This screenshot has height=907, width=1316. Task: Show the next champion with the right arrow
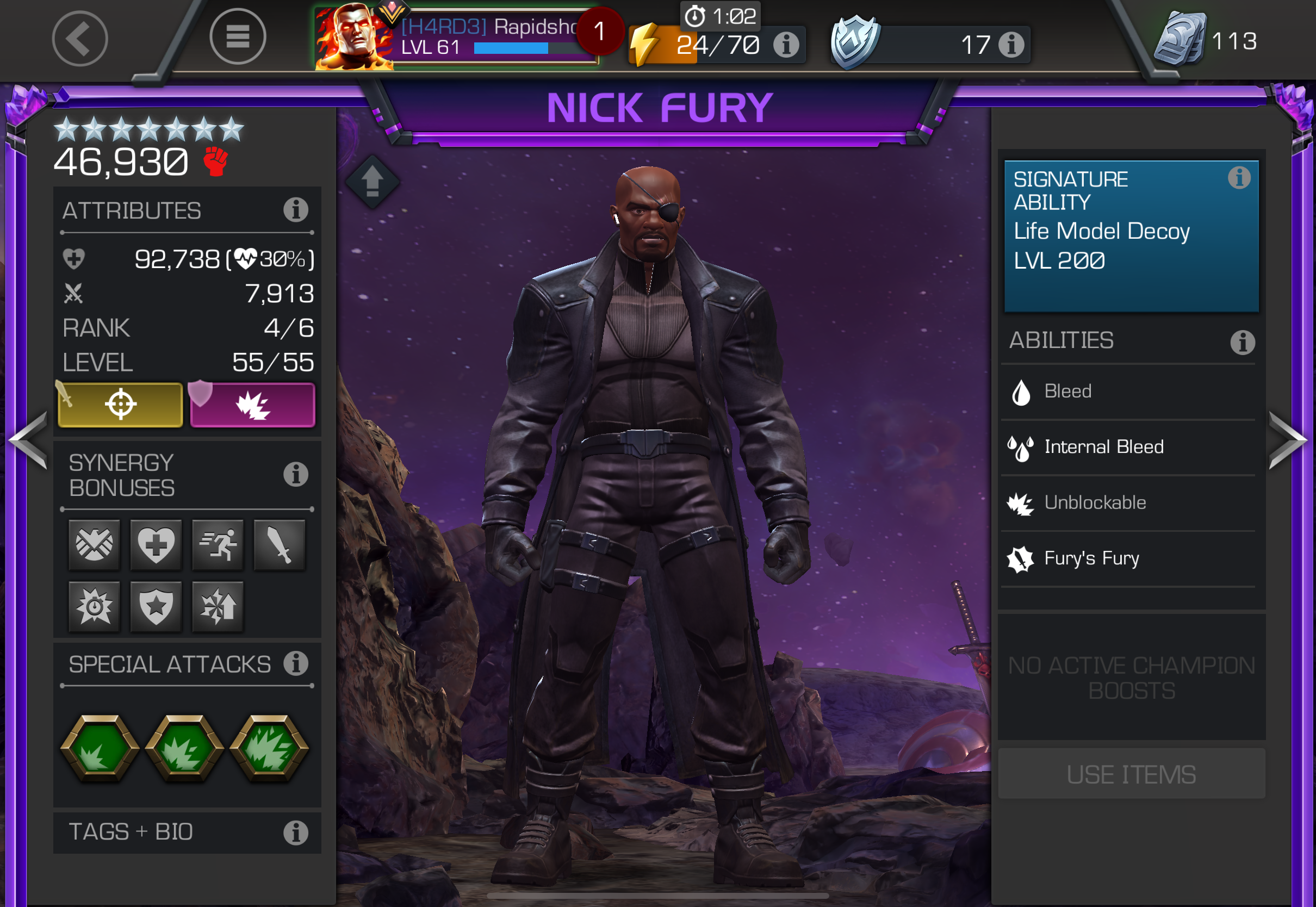pos(1288,440)
